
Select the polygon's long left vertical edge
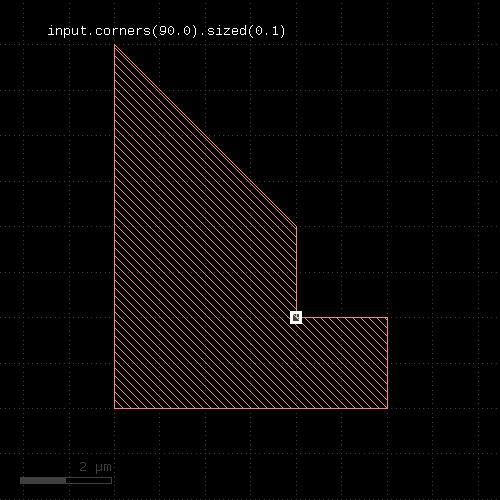click(x=114, y=227)
